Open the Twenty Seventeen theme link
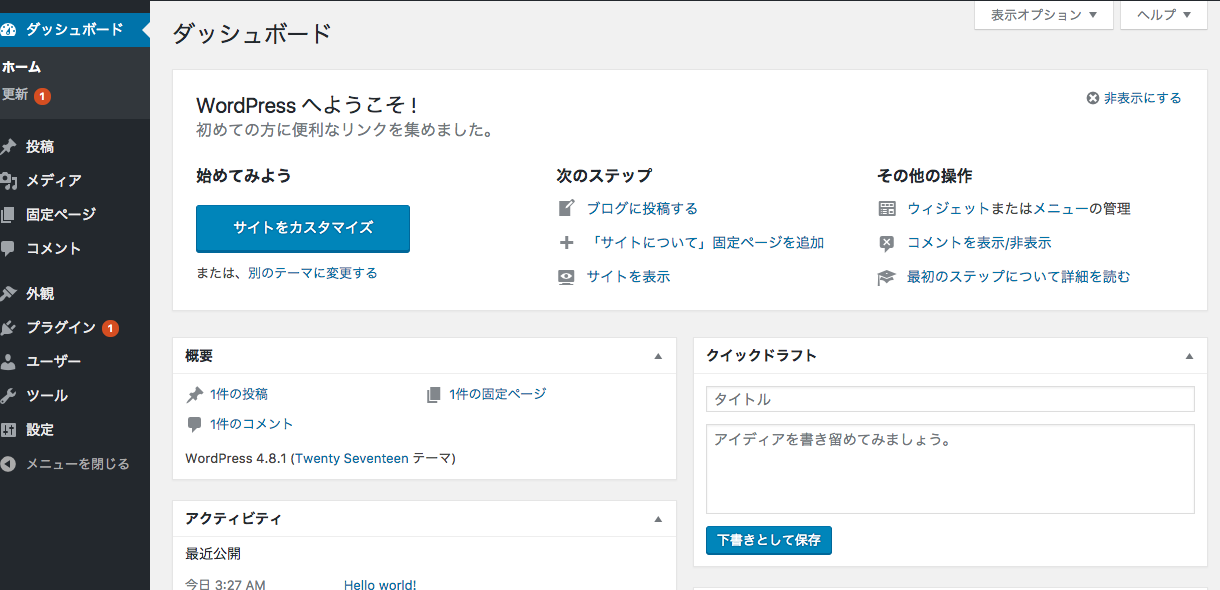This screenshot has height=590, width=1220. point(352,458)
